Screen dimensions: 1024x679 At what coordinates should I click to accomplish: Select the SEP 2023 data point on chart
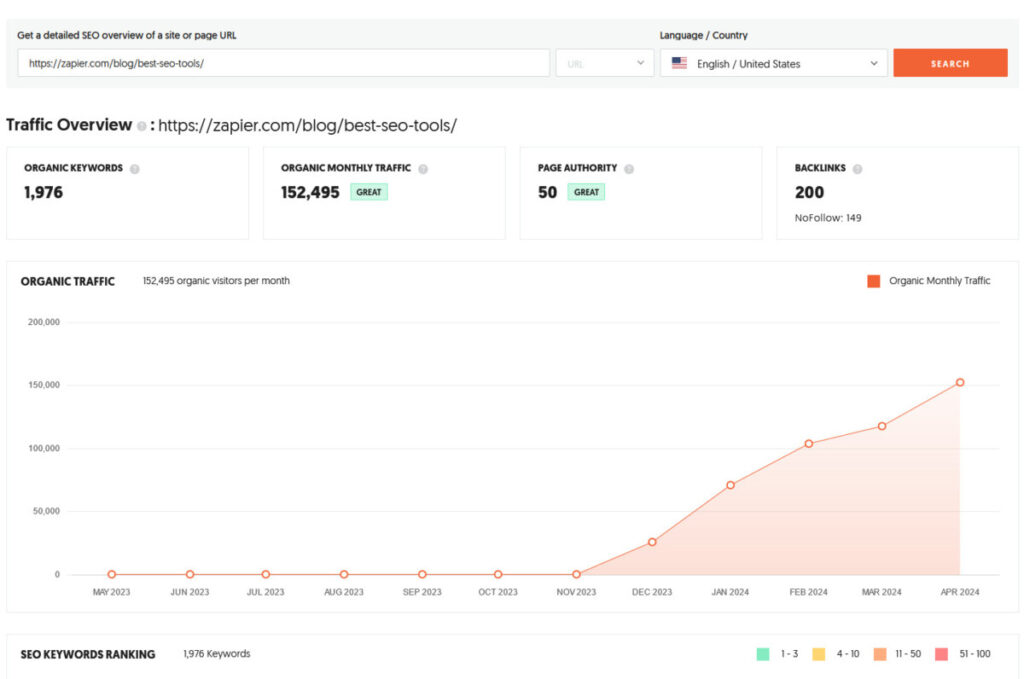pos(422,575)
